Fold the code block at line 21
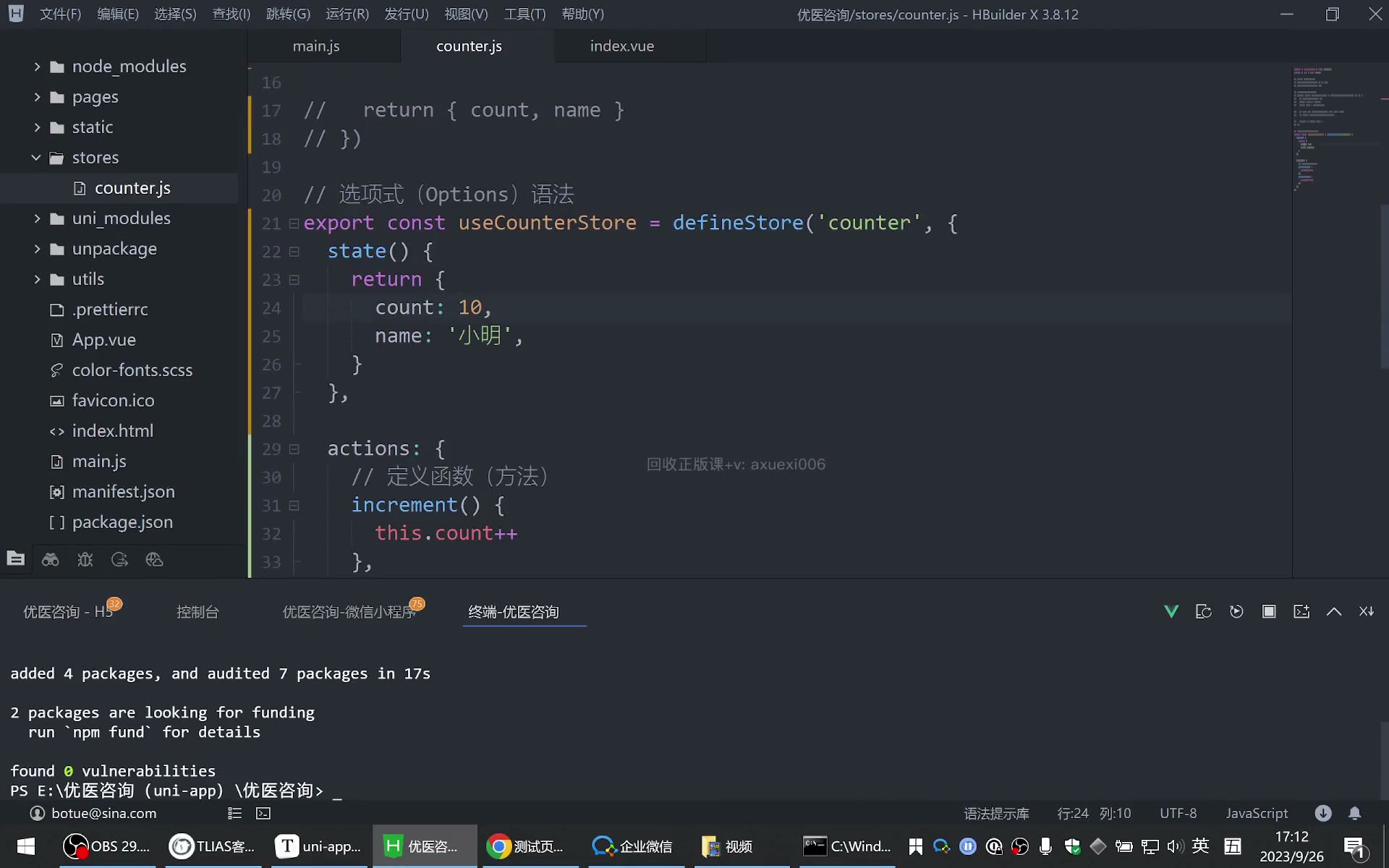Viewport: 1389px width, 868px height. tap(294, 224)
